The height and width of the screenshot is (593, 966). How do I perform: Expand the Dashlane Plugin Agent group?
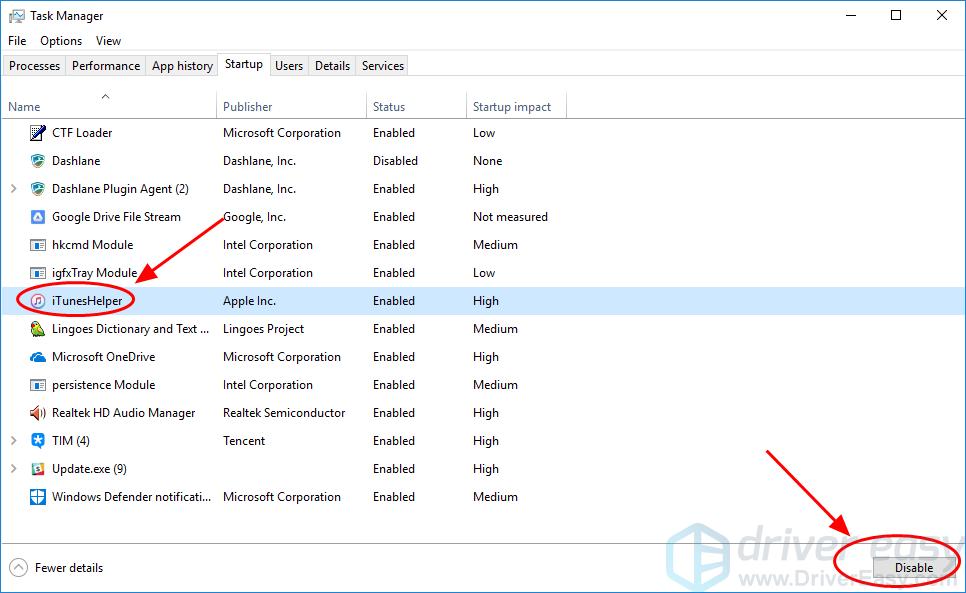[13, 189]
